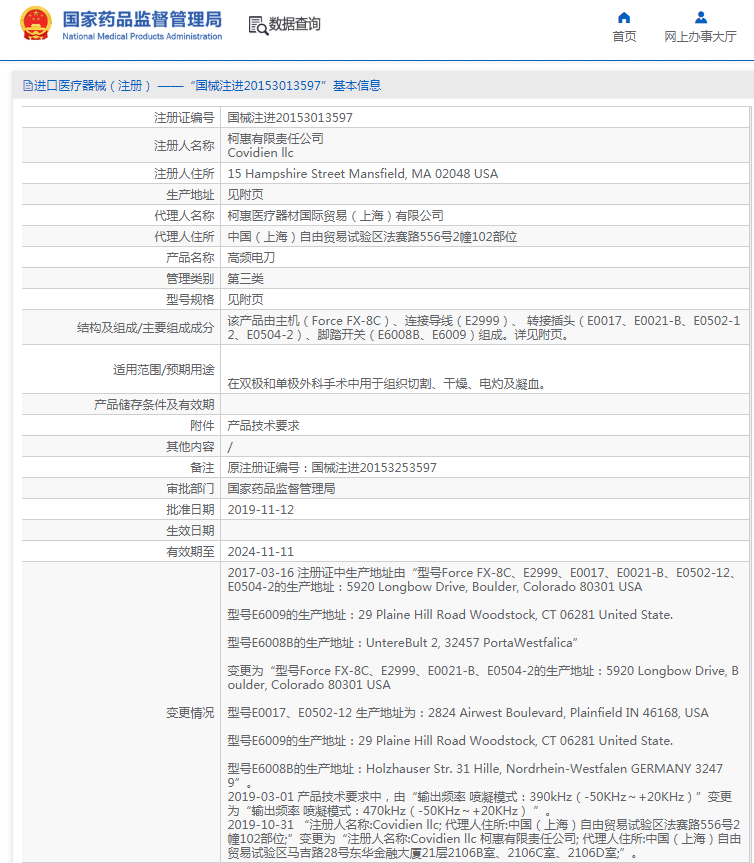Click the expiry date 2024-11-11
Viewport: 754px width, 863px height.
(260, 551)
